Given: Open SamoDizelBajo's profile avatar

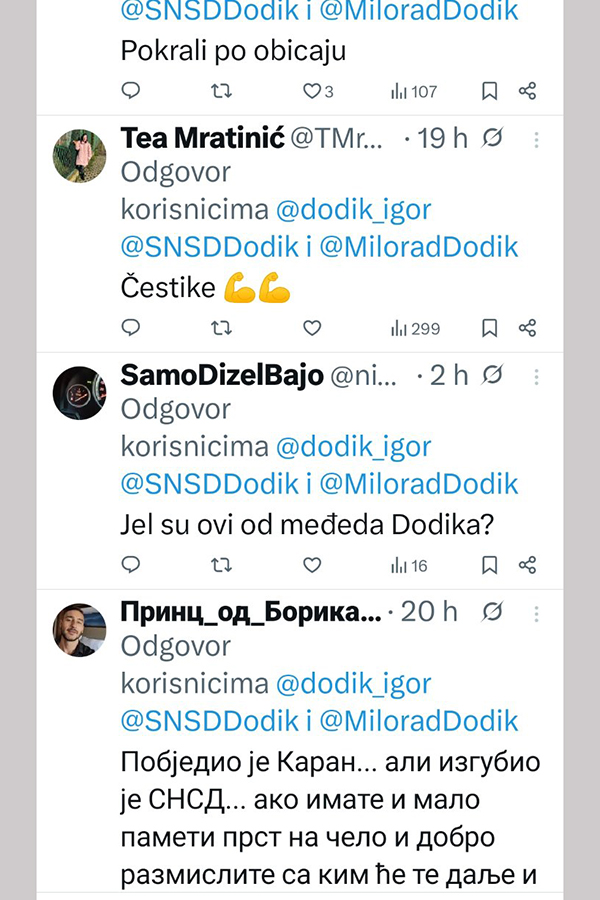Looking at the screenshot, I should 79,393.
